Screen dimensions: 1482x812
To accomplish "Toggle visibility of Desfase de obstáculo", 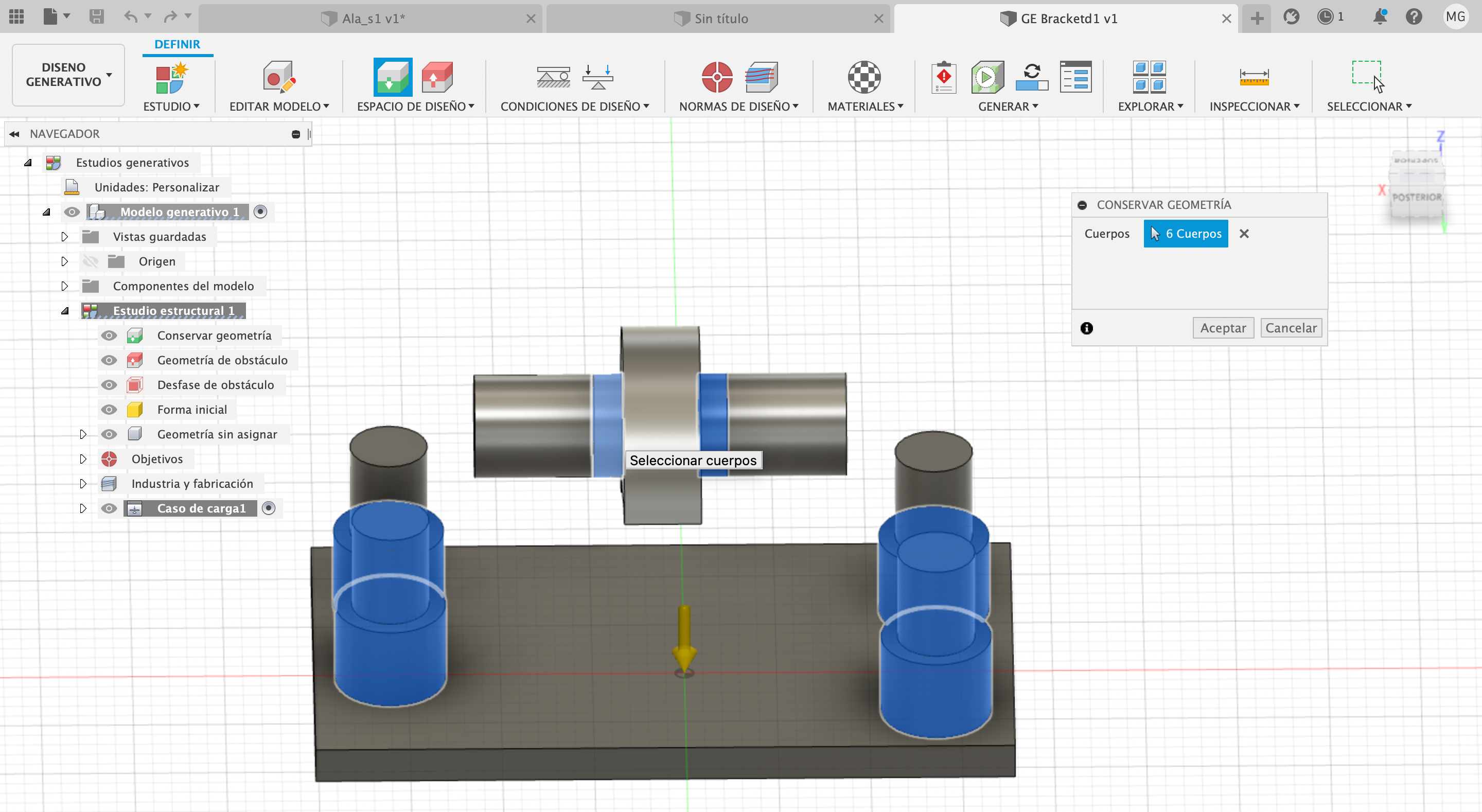I will (109, 385).
